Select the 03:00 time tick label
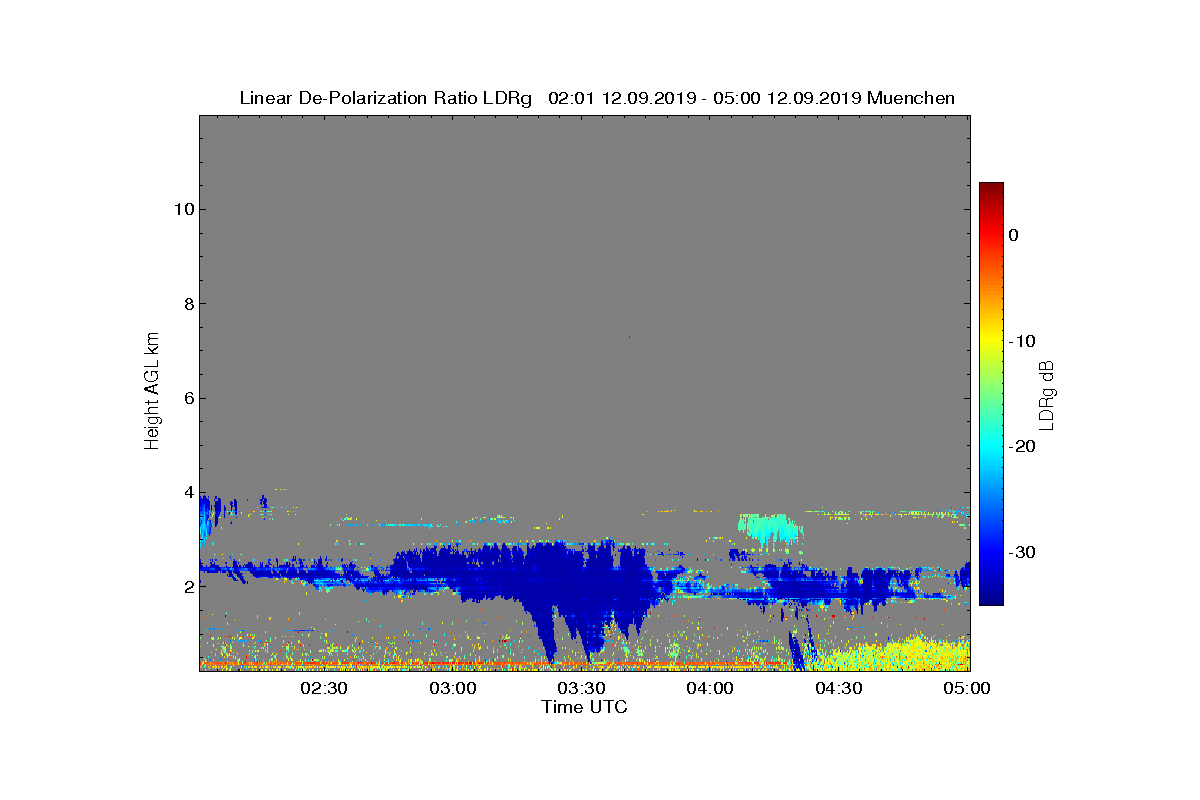The width and height of the screenshot is (1200, 800). [452, 688]
